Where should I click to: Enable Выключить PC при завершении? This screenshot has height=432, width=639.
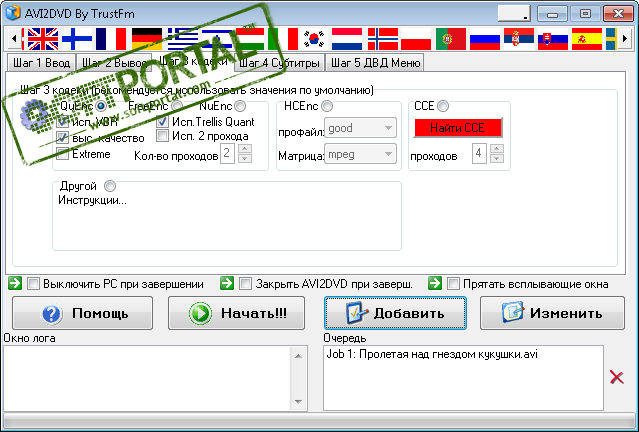pos(33,284)
